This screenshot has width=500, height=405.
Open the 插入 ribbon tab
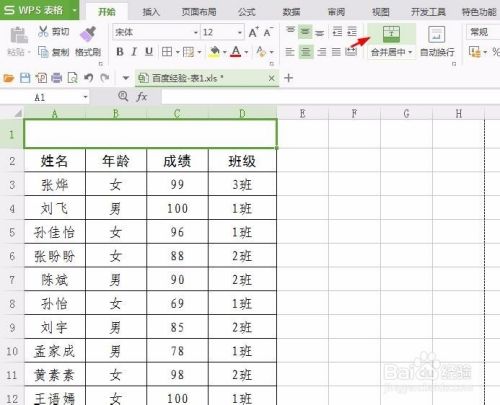tap(151, 12)
